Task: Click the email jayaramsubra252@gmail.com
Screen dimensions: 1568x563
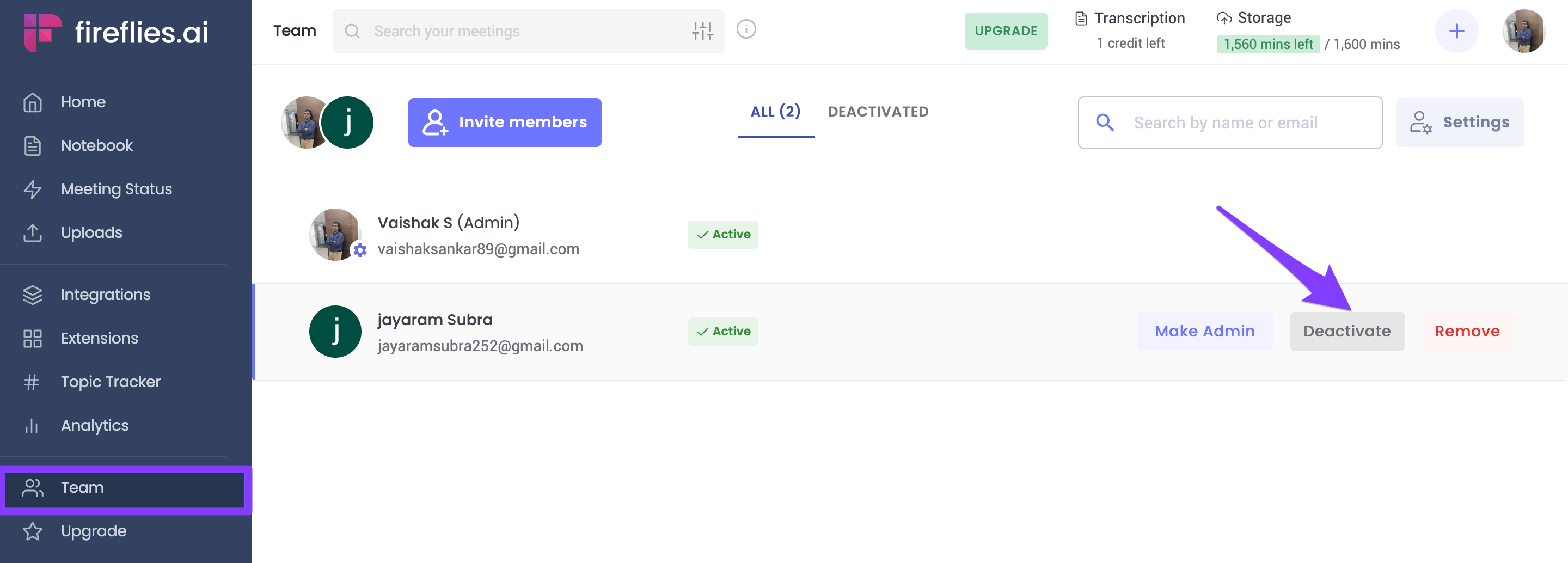Action: (480, 346)
